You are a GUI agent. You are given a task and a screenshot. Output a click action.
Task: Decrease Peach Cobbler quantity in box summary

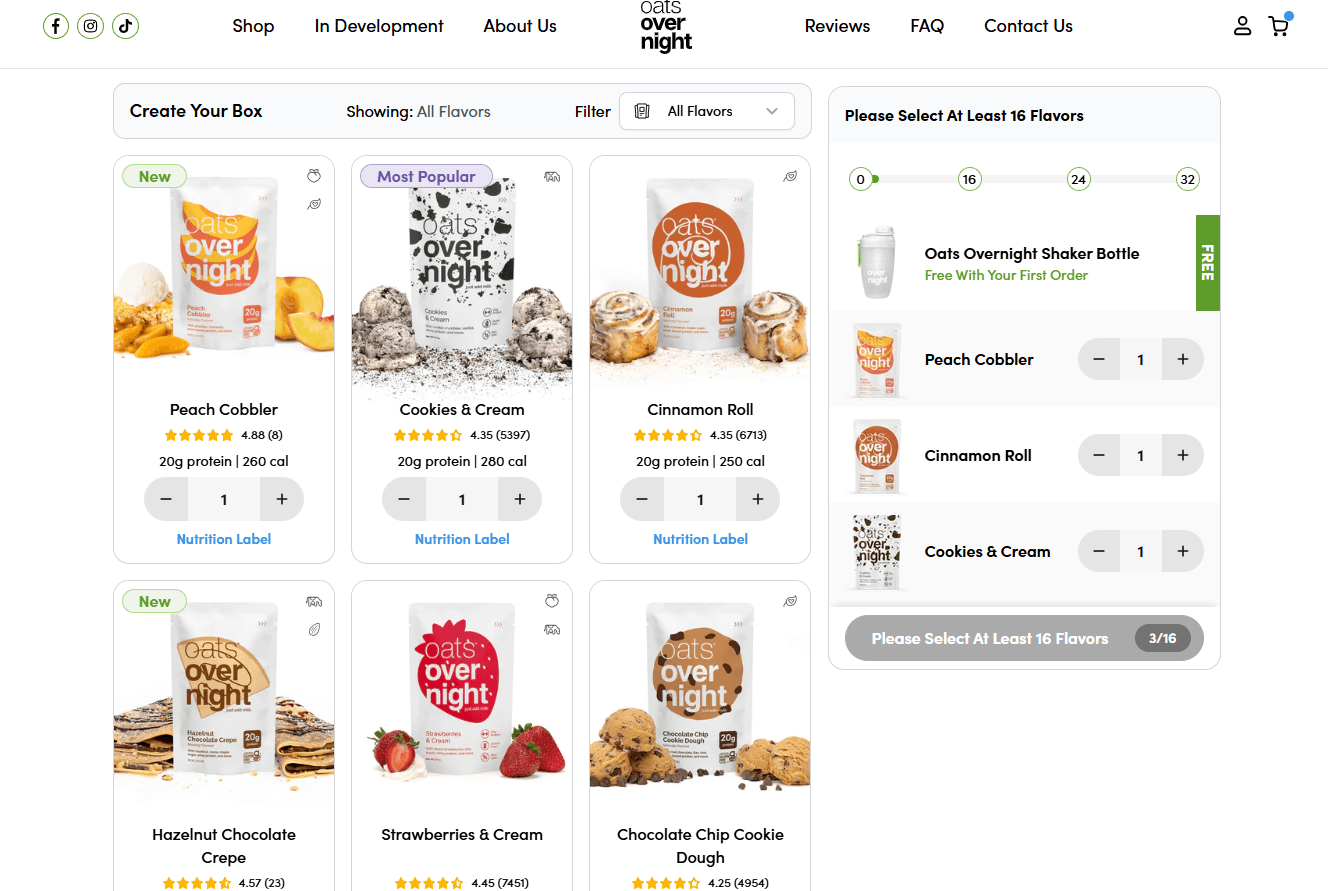[x=1099, y=359]
